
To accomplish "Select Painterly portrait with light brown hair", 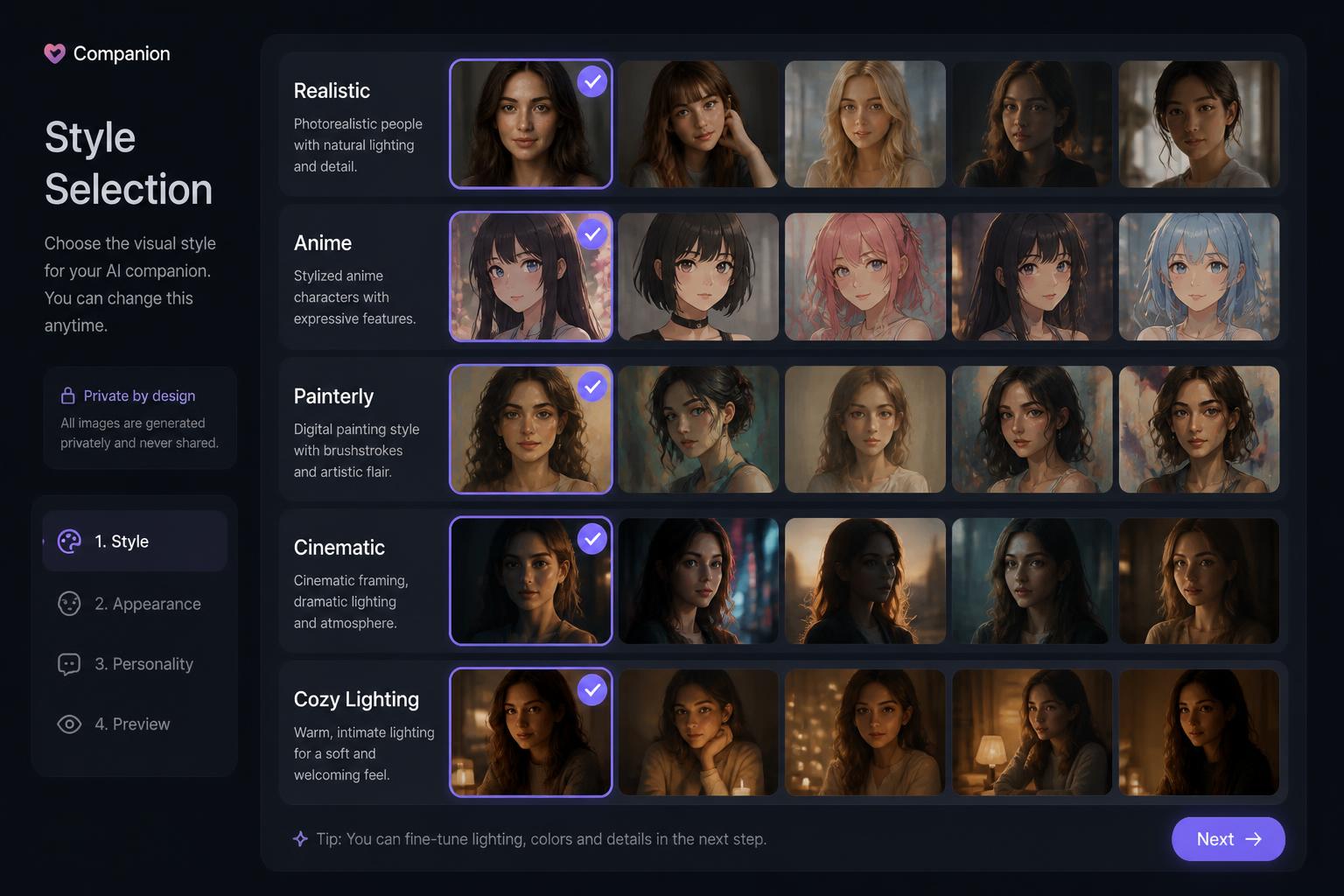I will pyautogui.click(x=865, y=429).
